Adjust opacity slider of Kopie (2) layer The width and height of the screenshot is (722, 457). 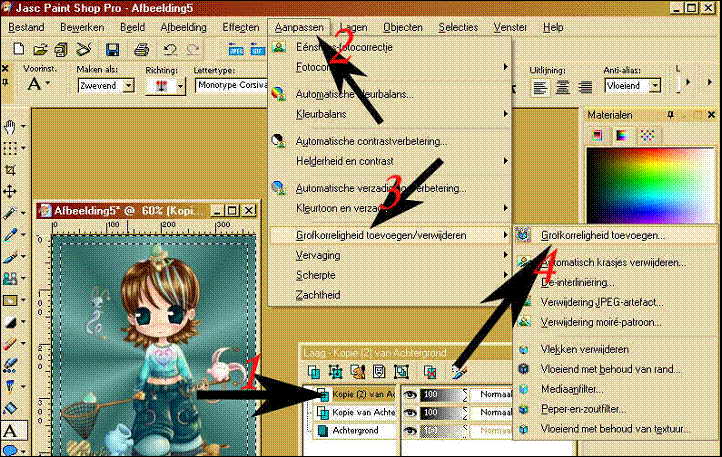click(x=443, y=394)
